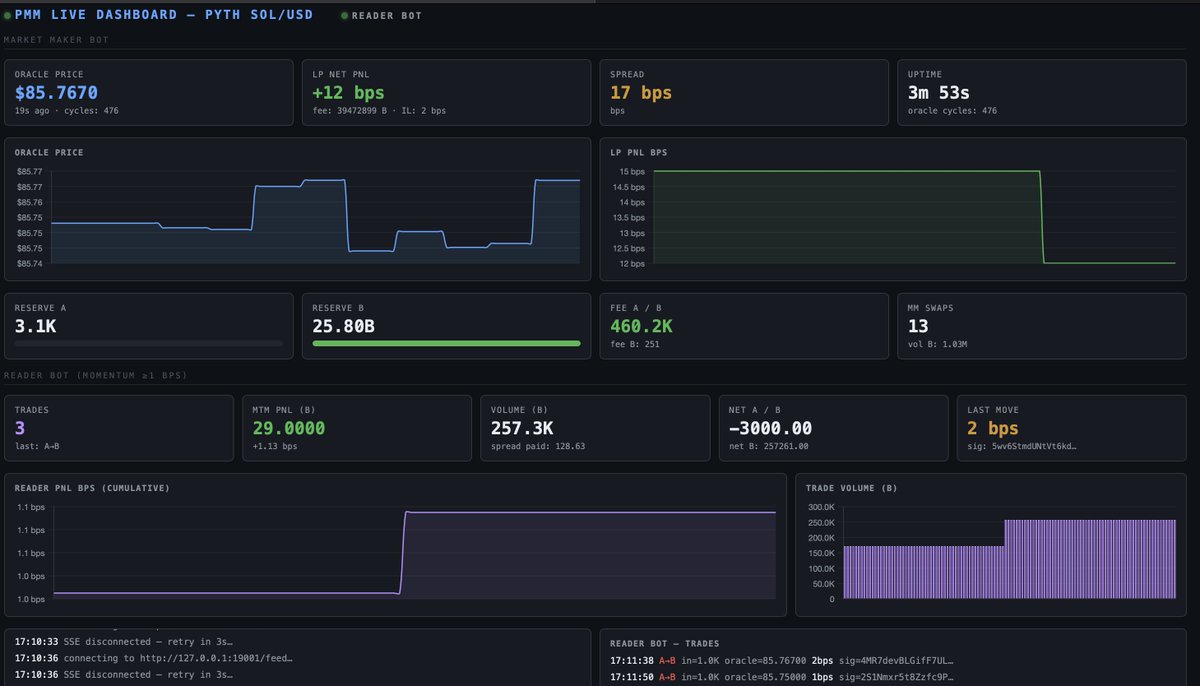Click the READER PNL BPS (CUMULATIVE) chart title

click(92, 488)
